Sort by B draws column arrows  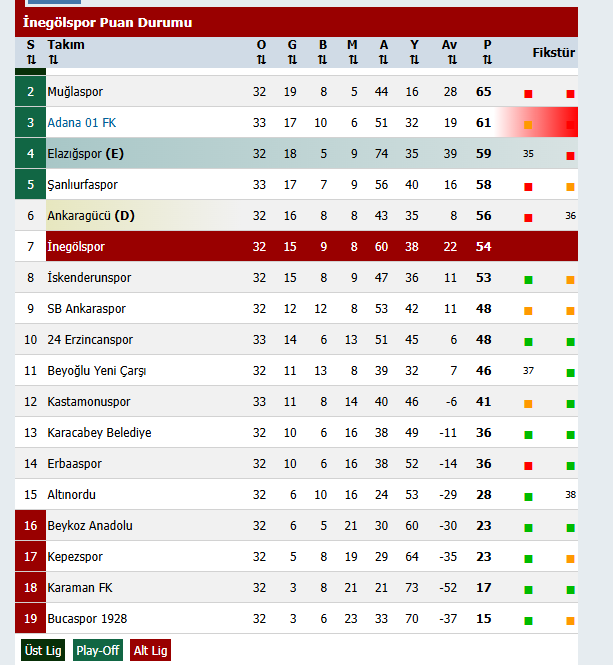tap(323, 60)
